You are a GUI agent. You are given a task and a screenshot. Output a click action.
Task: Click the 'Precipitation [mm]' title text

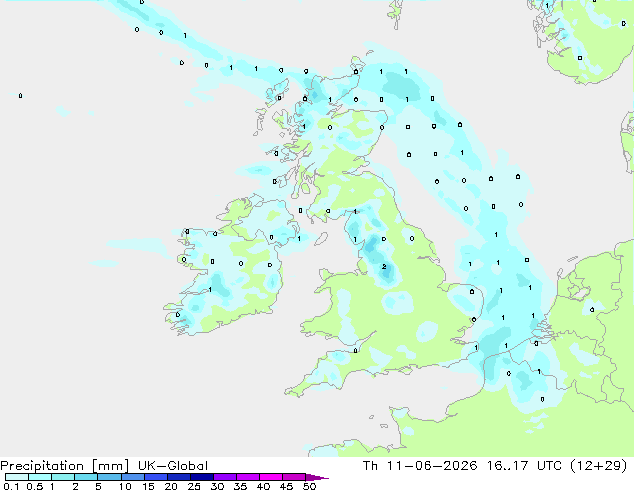coord(64,466)
